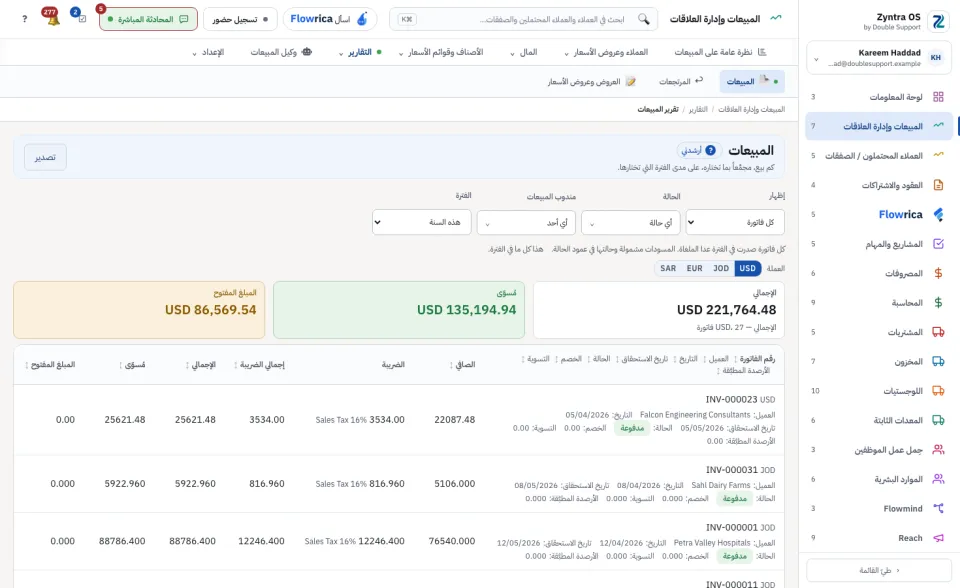The width and height of the screenshot is (960, 588).
Task: Open المخزون truck icon
Action: tap(938, 361)
